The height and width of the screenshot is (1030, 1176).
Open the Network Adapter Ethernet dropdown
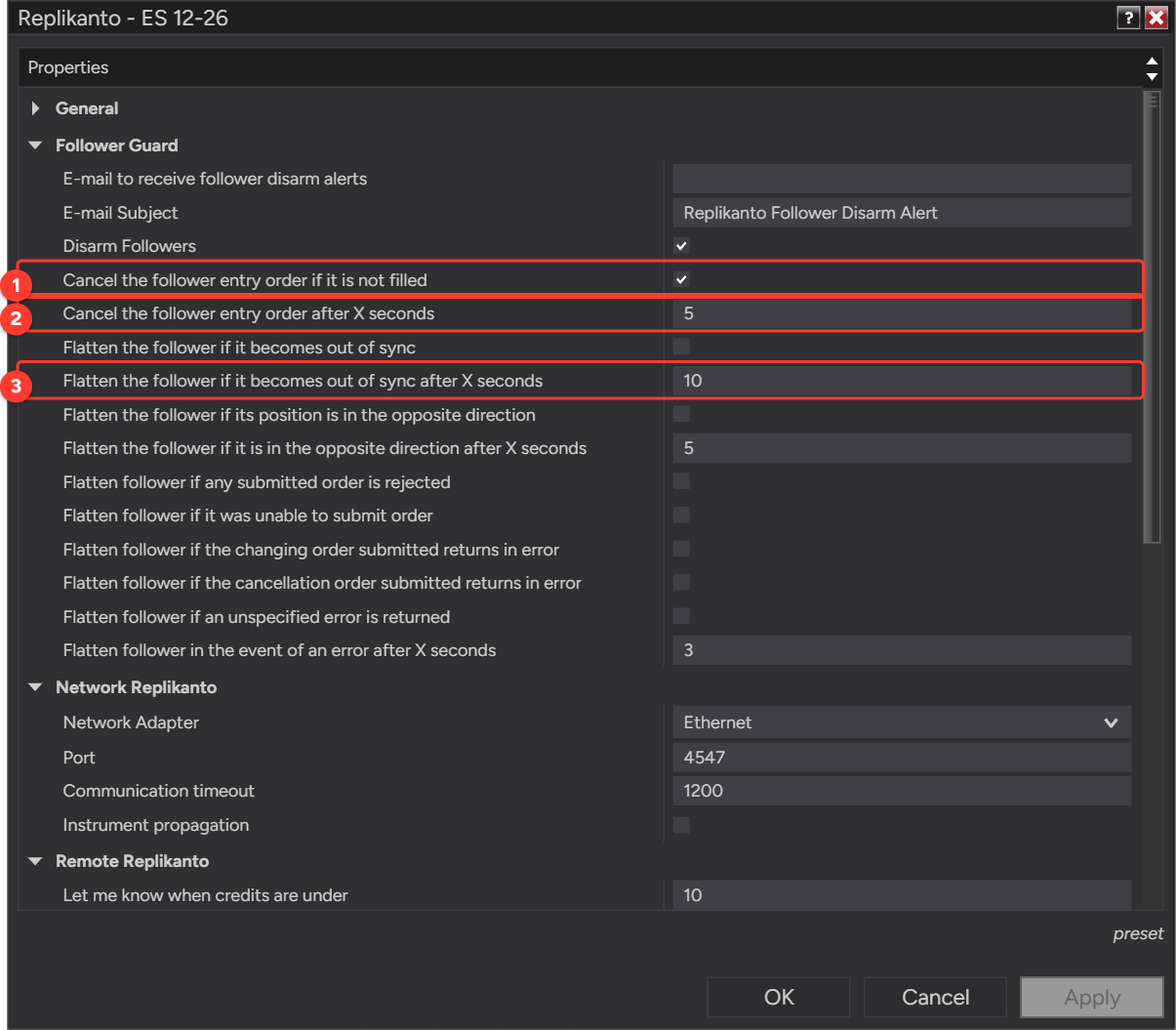(902, 722)
